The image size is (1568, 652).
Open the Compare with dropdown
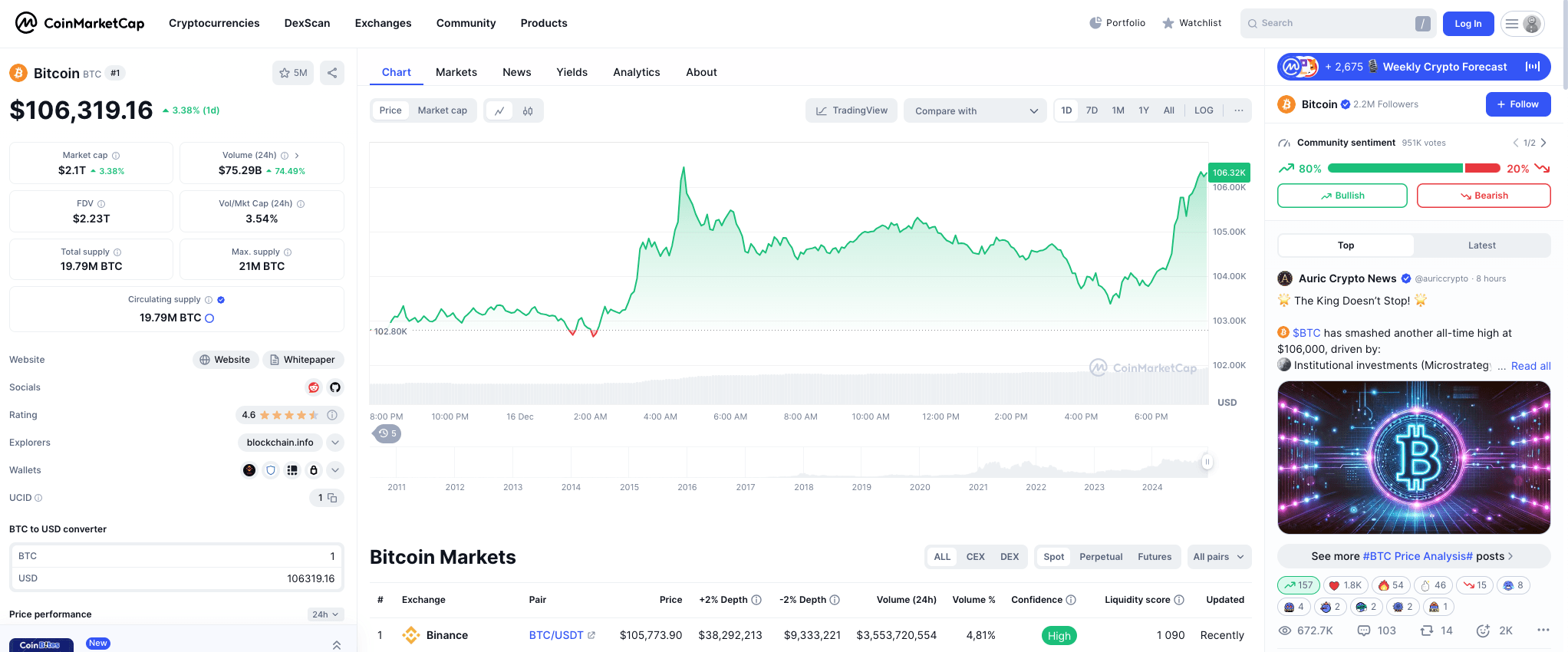[x=975, y=110]
